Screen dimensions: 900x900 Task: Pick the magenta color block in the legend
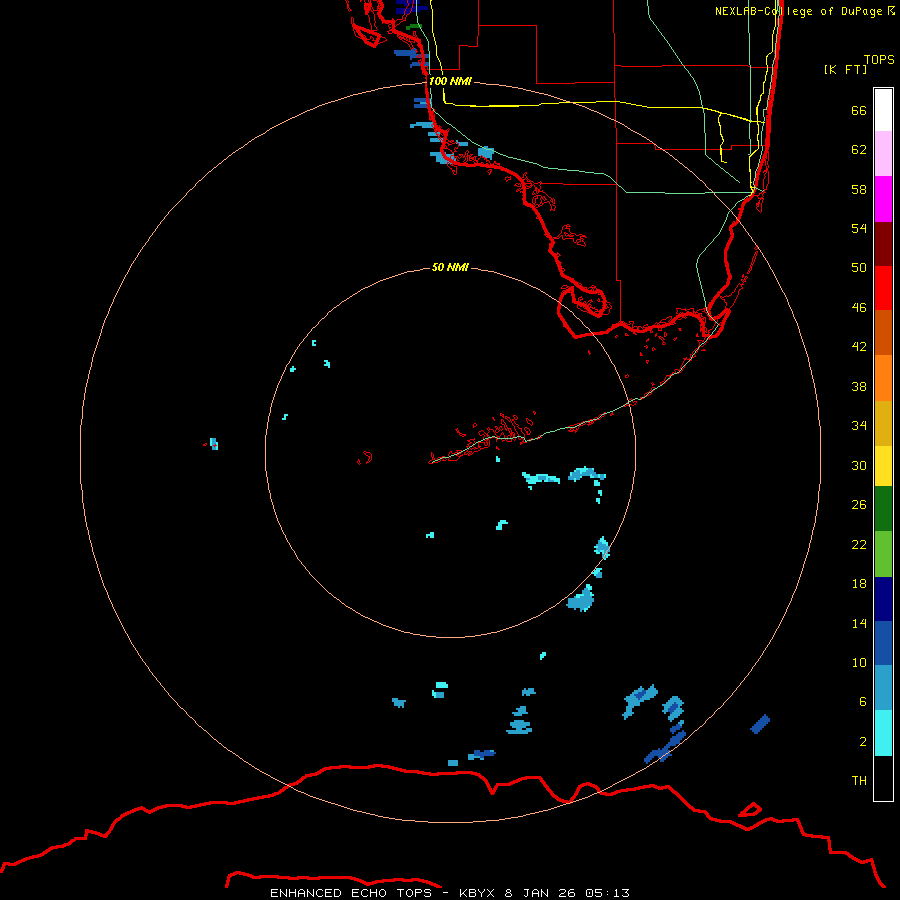pyautogui.click(x=883, y=199)
